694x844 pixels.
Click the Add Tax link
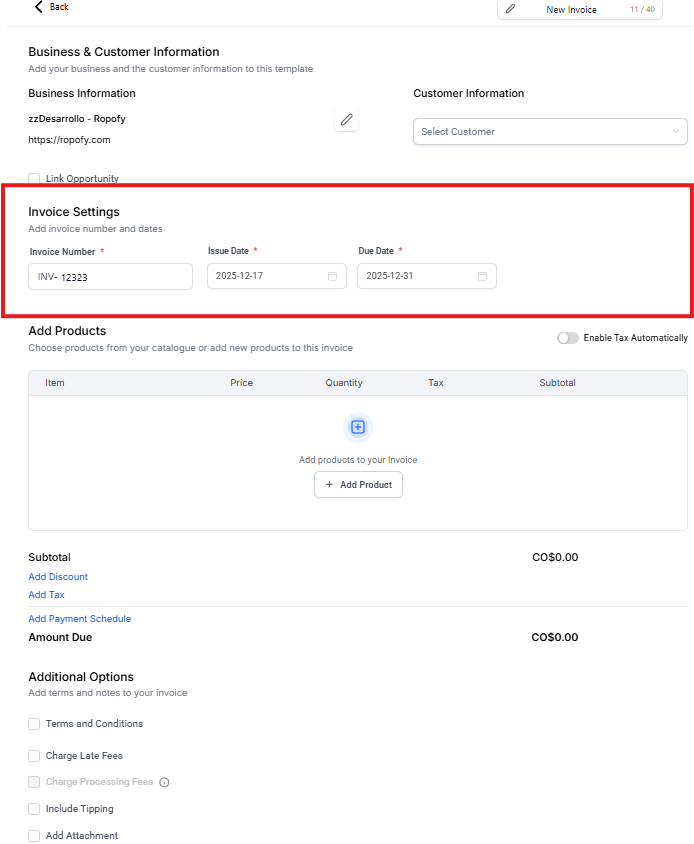pyautogui.click(x=46, y=595)
